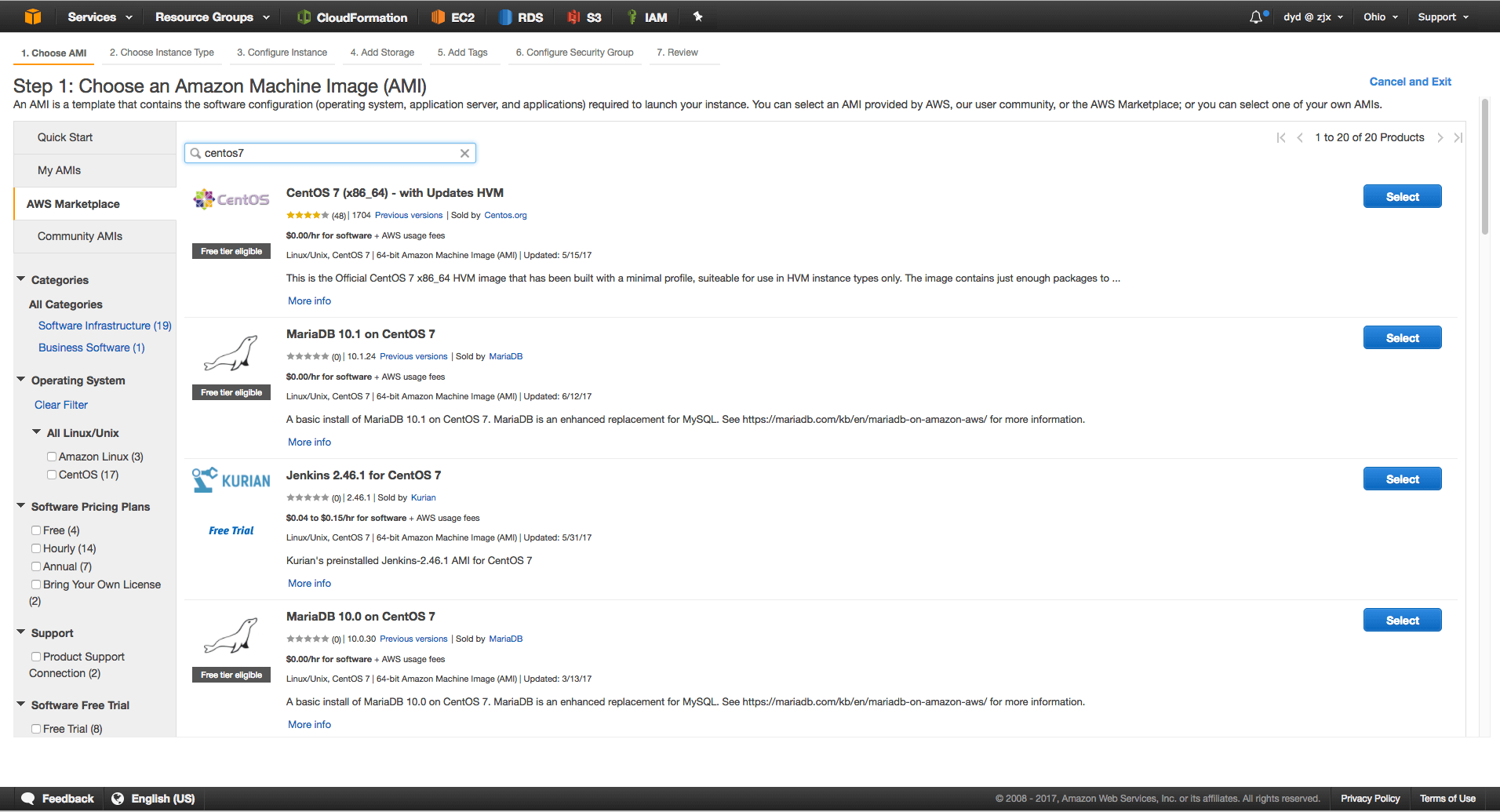Open EC2 shortcut in top bar
The height and width of the screenshot is (812, 1500).
coord(453,17)
